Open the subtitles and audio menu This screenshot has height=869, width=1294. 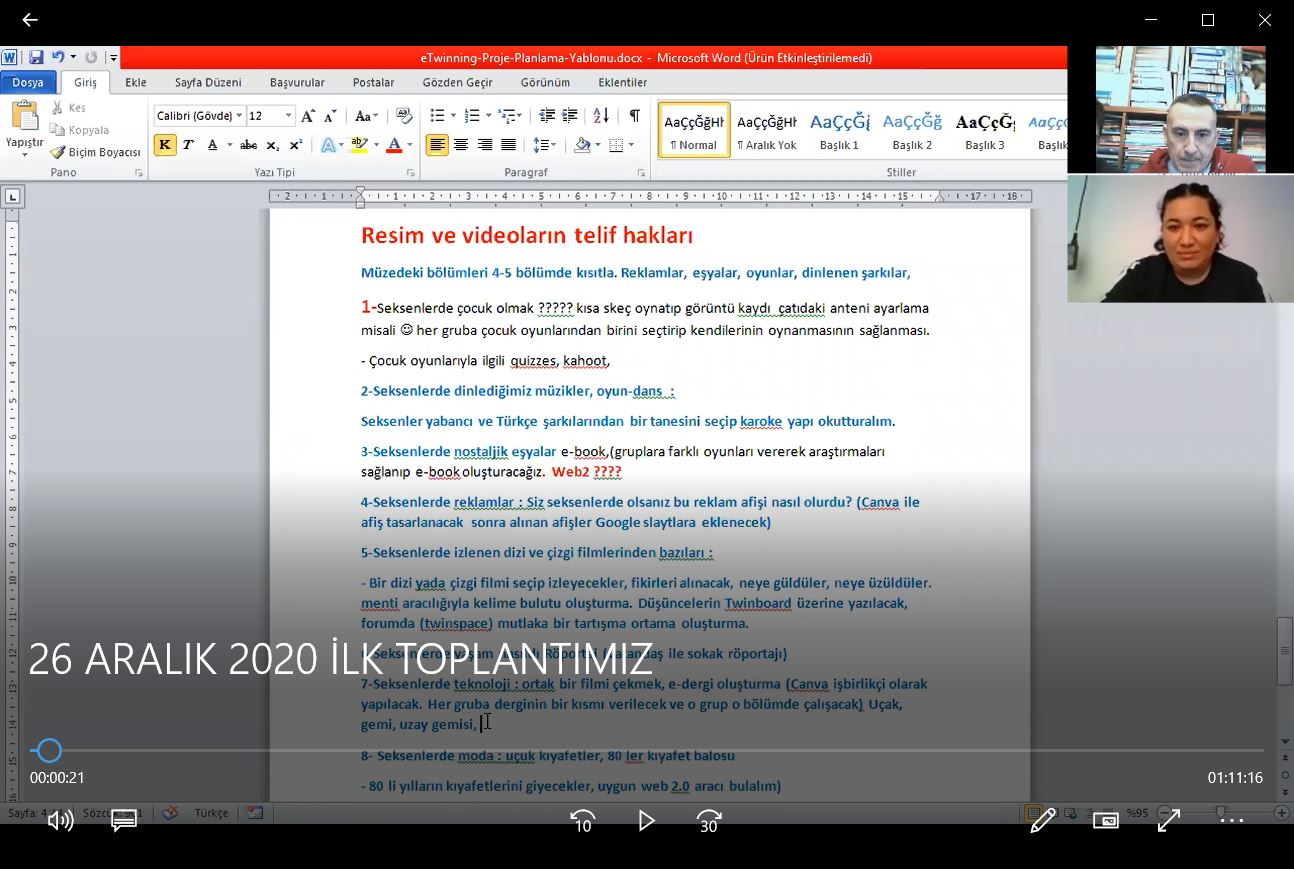(124, 821)
